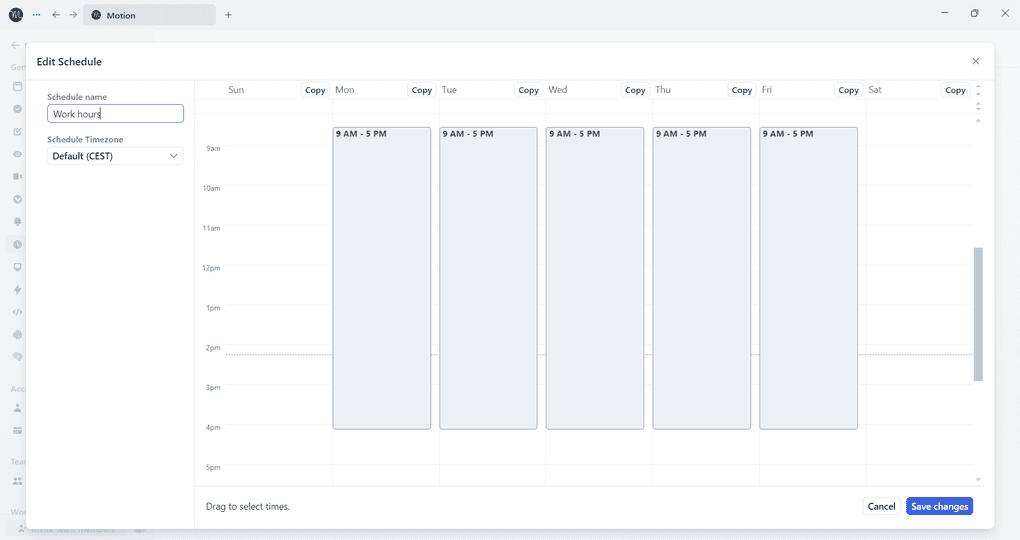Open the team members icon in sidebar
This screenshot has width=1020, height=540.
(x=18, y=481)
